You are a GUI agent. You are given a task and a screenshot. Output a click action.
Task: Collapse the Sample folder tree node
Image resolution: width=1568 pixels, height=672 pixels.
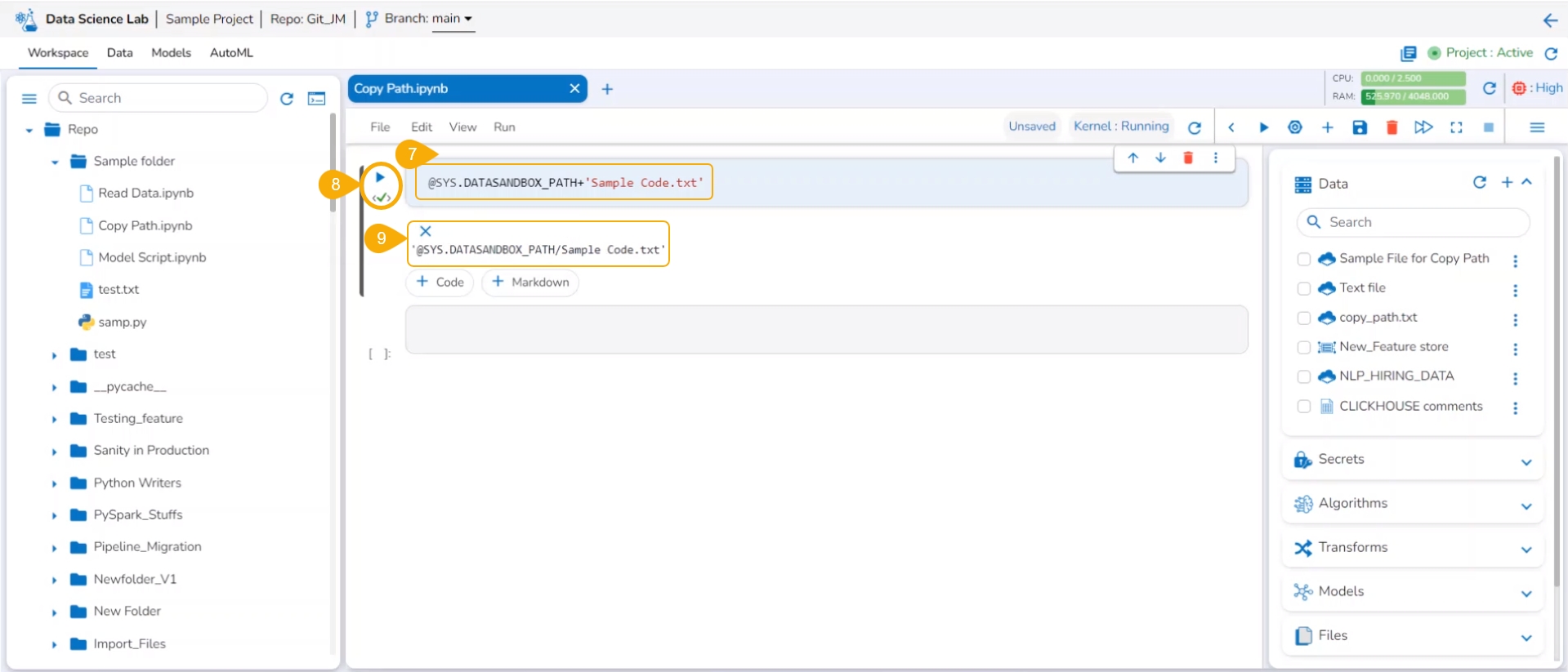pos(55,162)
